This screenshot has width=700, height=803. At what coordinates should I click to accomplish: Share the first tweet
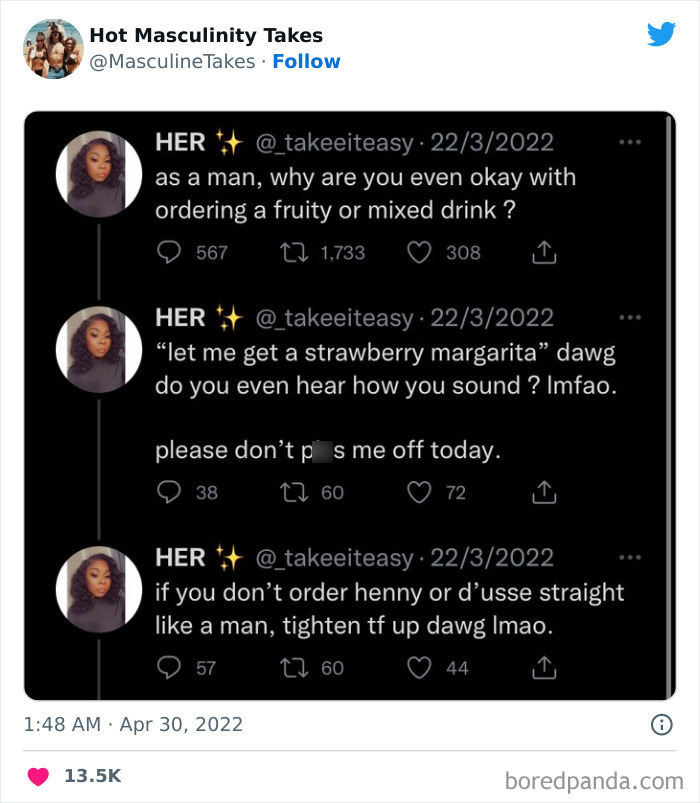click(544, 253)
